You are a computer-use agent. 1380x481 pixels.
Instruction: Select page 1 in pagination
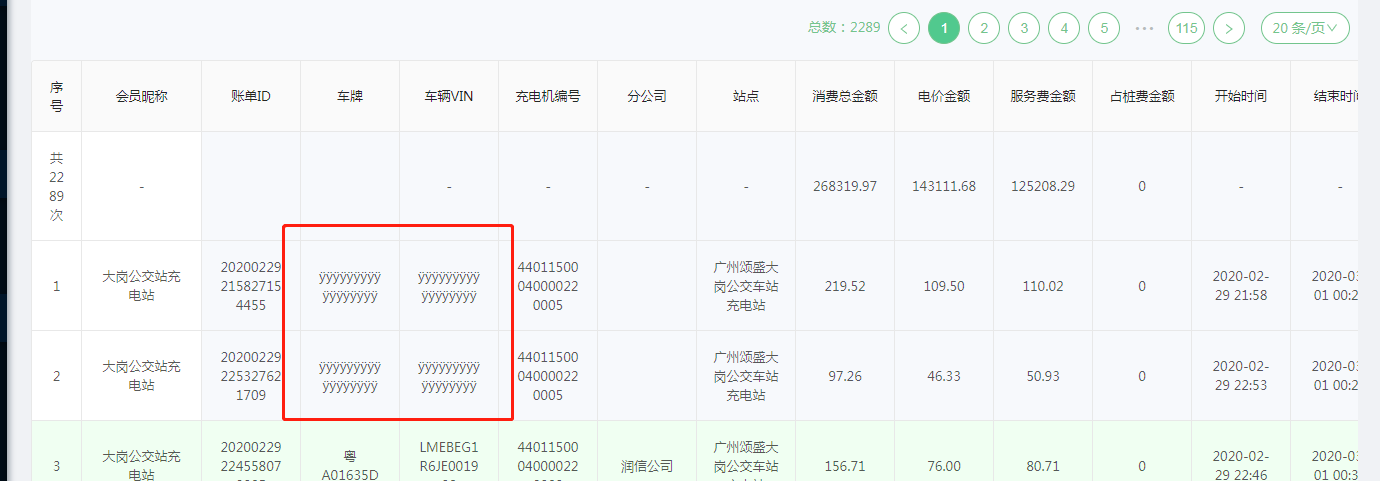click(x=944, y=28)
